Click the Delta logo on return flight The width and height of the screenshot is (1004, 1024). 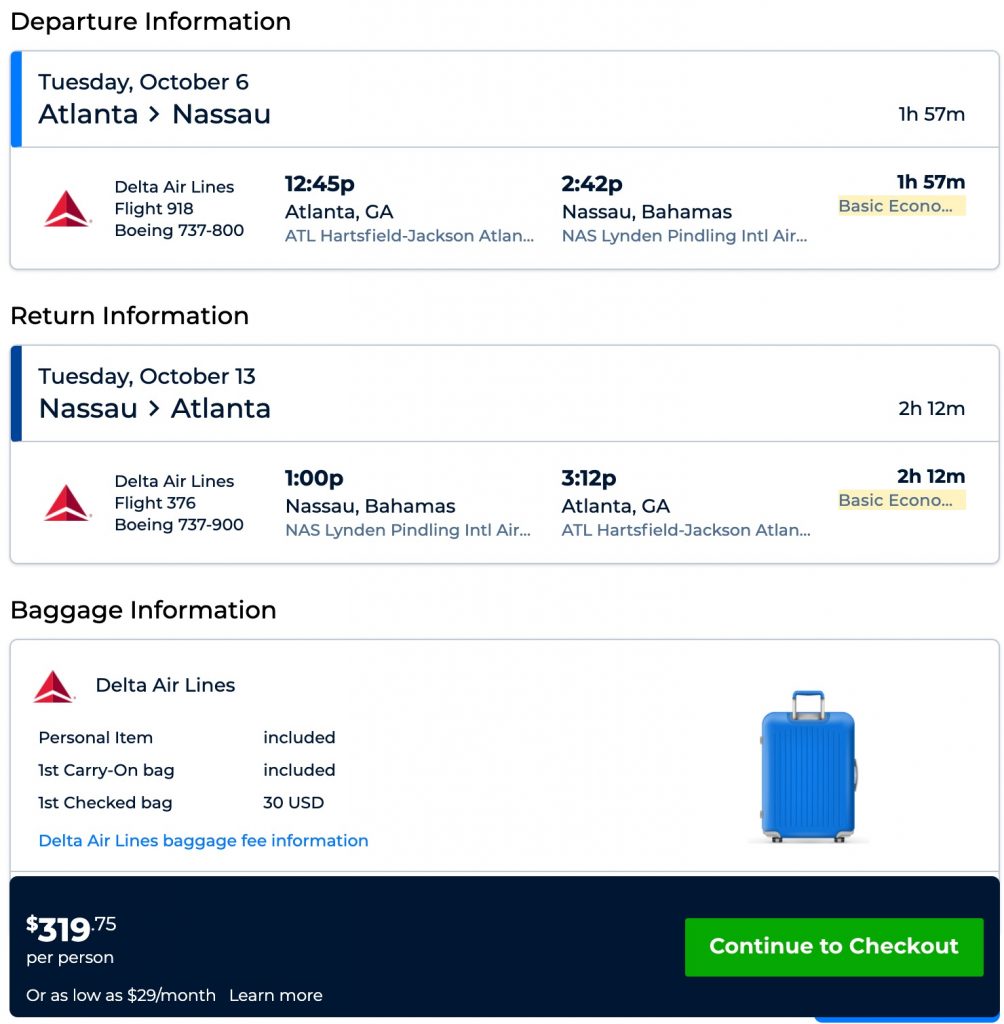67,502
